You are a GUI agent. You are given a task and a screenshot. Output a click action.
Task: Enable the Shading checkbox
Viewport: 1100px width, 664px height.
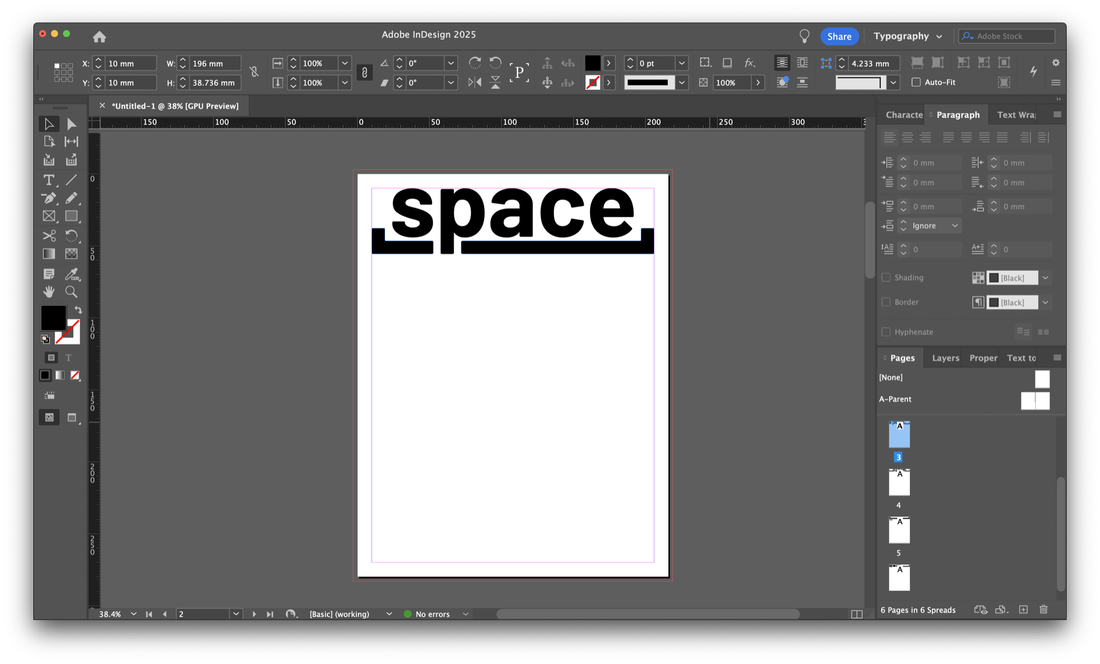(x=886, y=278)
